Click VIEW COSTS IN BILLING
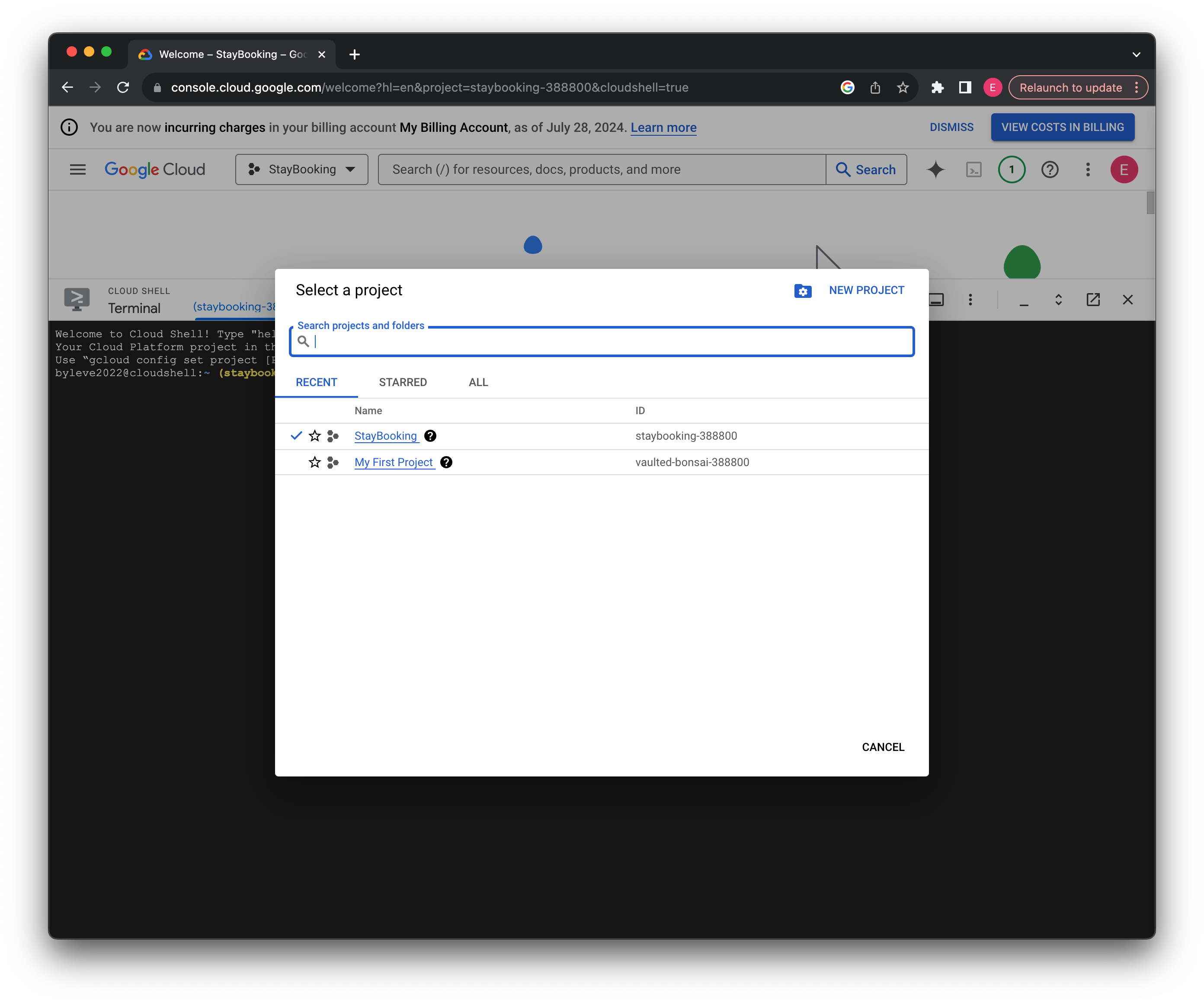This screenshot has width=1204, height=1003. point(1062,127)
